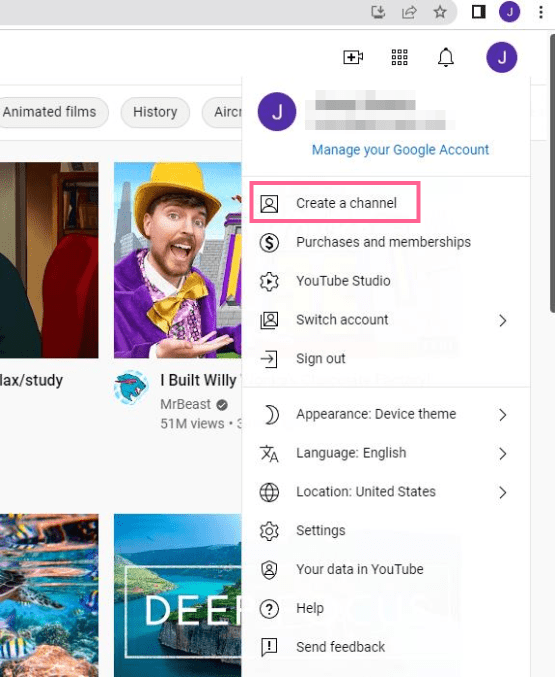Open the notifications bell
555x677 pixels.
tap(446, 57)
